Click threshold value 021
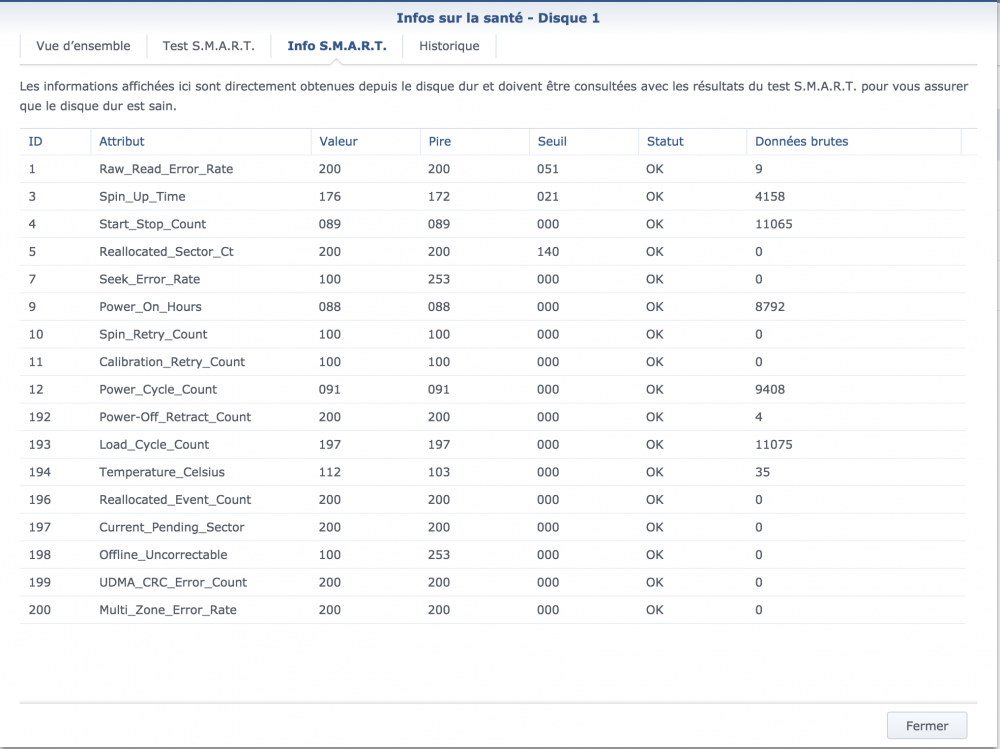The width and height of the screenshot is (1000, 749). pos(548,197)
